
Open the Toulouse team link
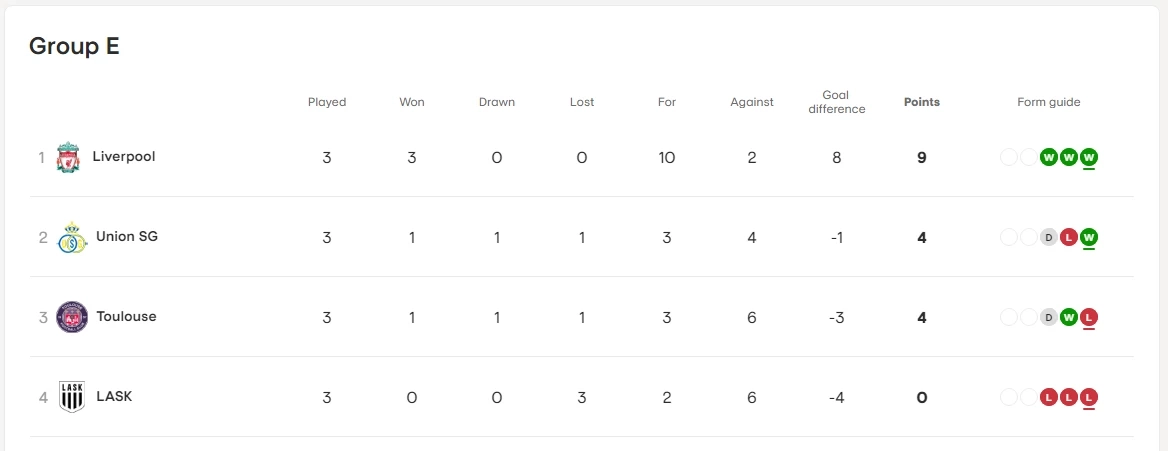point(127,317)
